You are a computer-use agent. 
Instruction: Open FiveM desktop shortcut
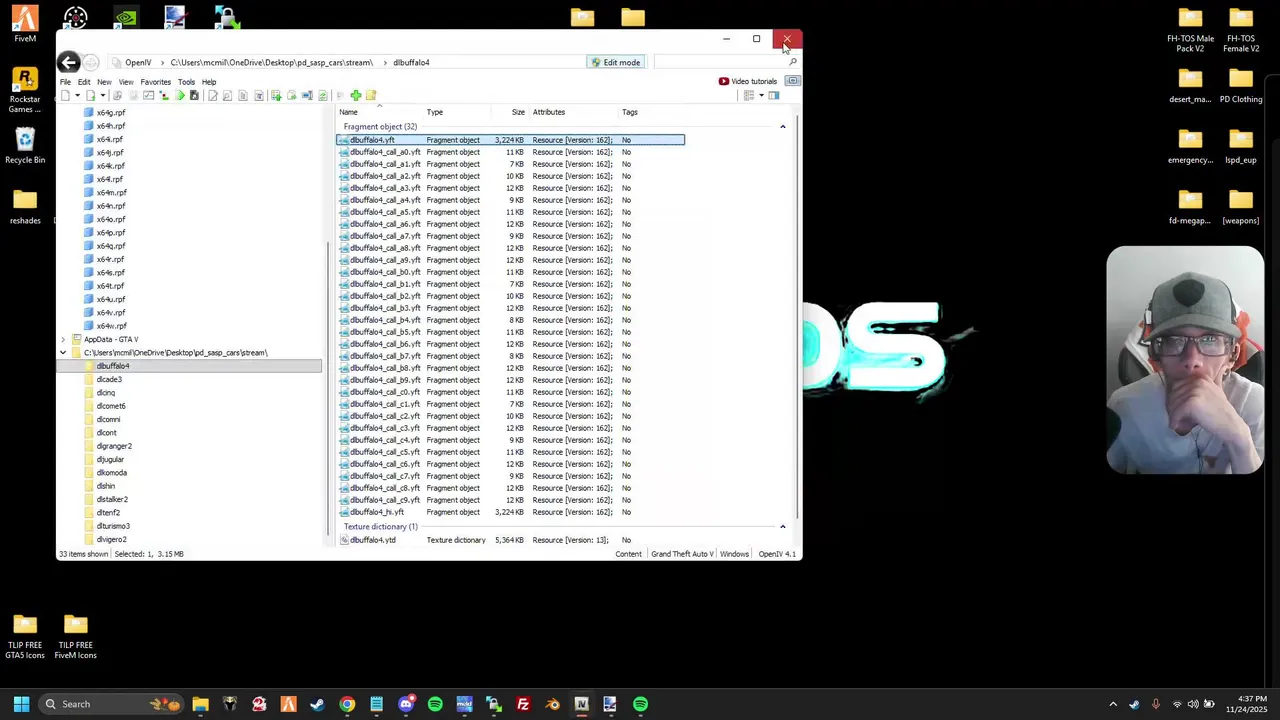tap(25, 24)
